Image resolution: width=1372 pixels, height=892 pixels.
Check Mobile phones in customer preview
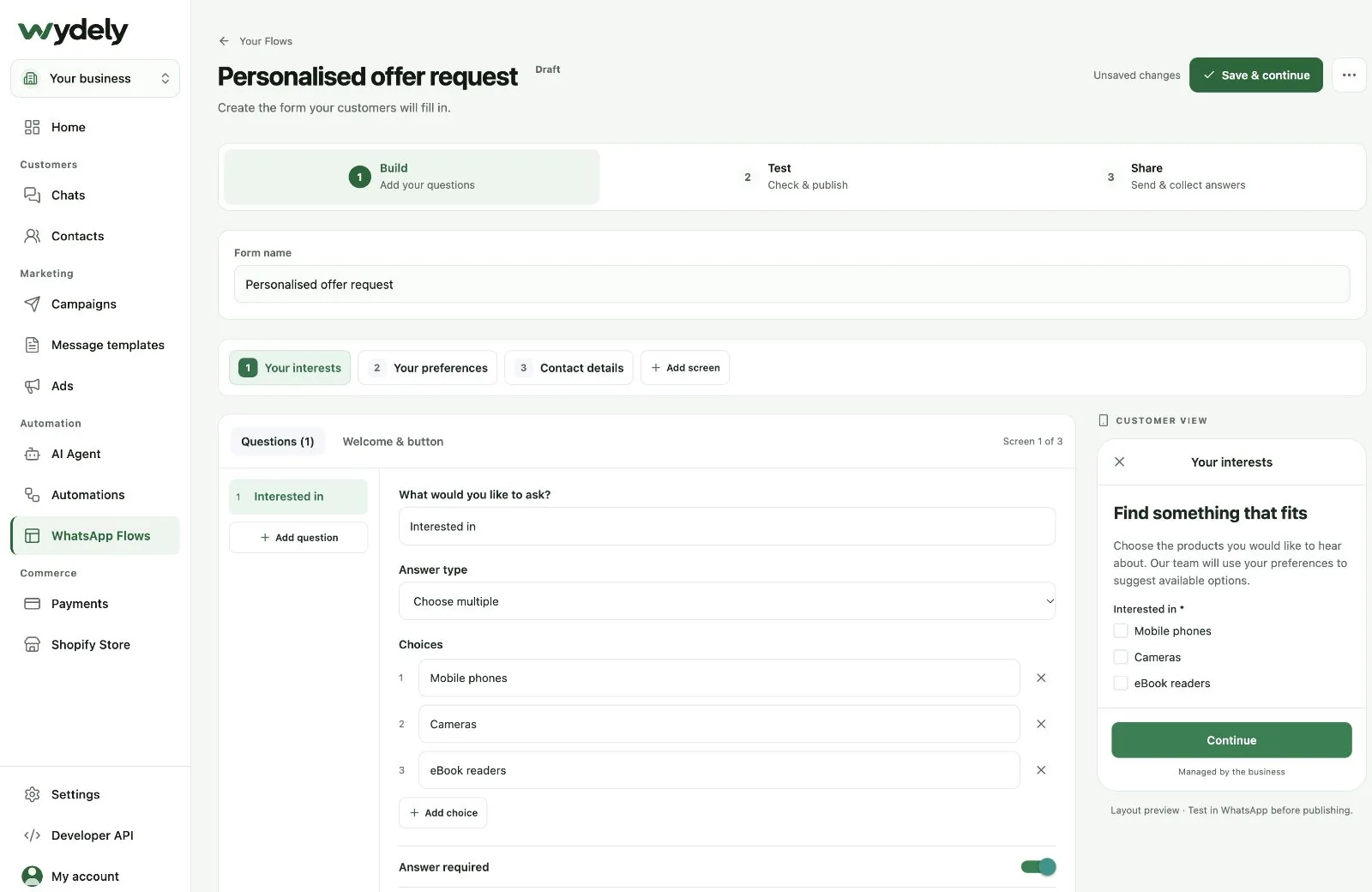(1121, 630)
